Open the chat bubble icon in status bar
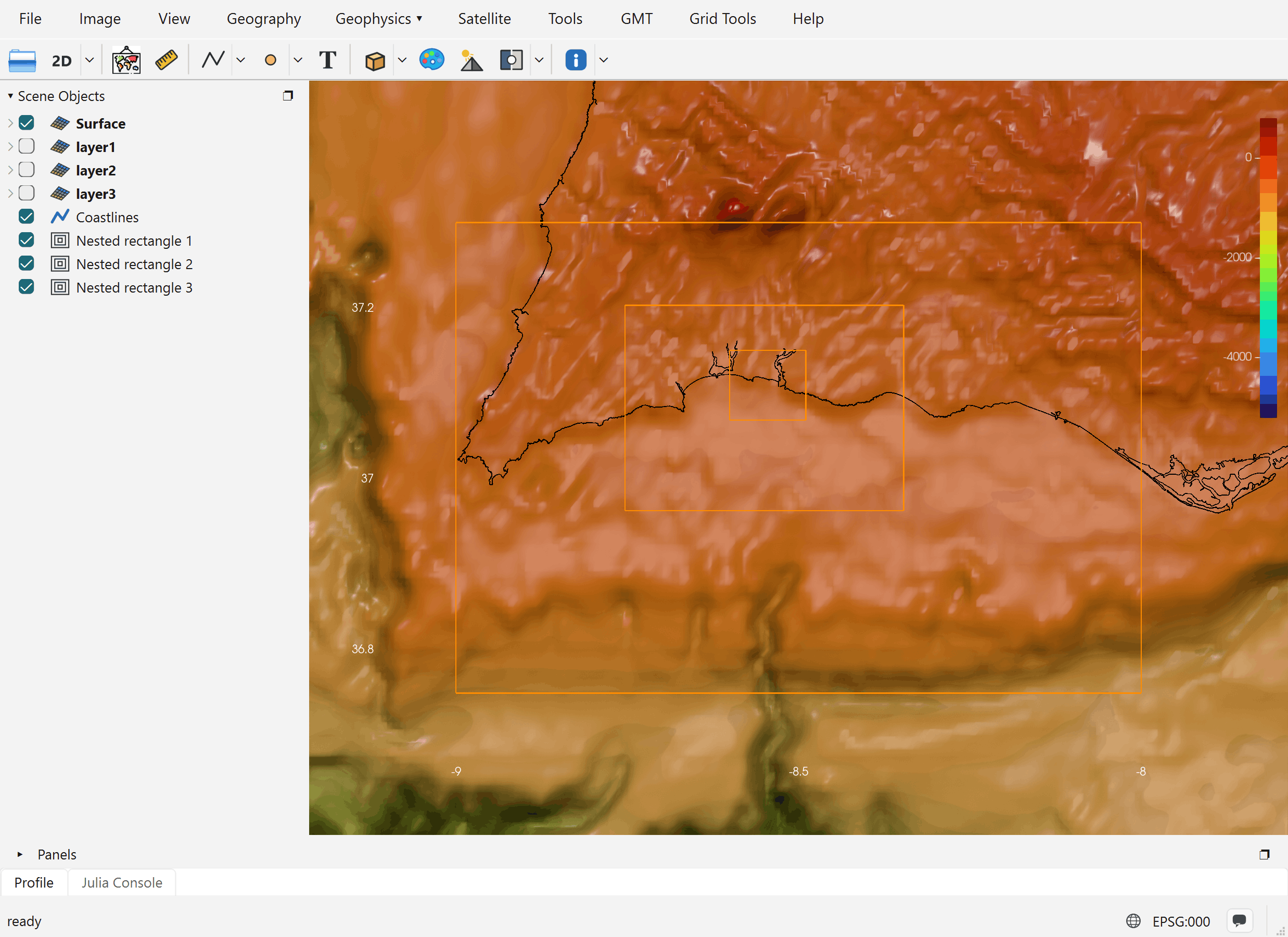The image size is (1288, 937). click(x=1239, y=920)
